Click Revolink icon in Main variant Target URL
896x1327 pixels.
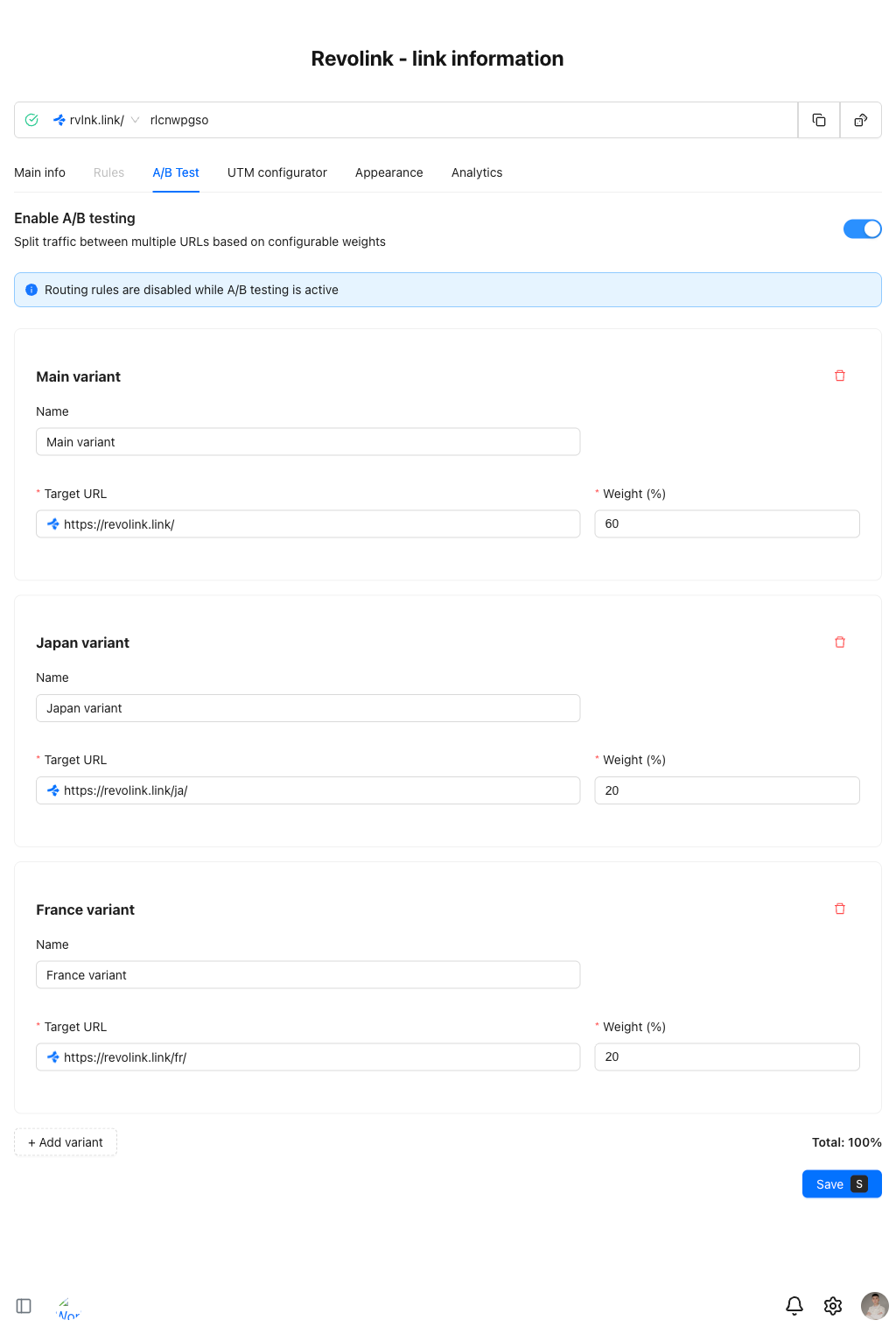(53, 524)
